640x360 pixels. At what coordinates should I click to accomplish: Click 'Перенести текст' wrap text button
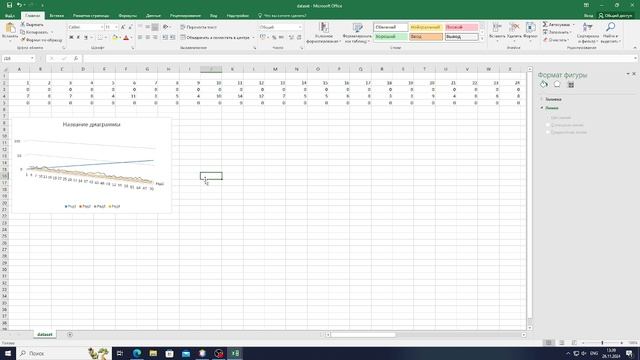point(199,27)
